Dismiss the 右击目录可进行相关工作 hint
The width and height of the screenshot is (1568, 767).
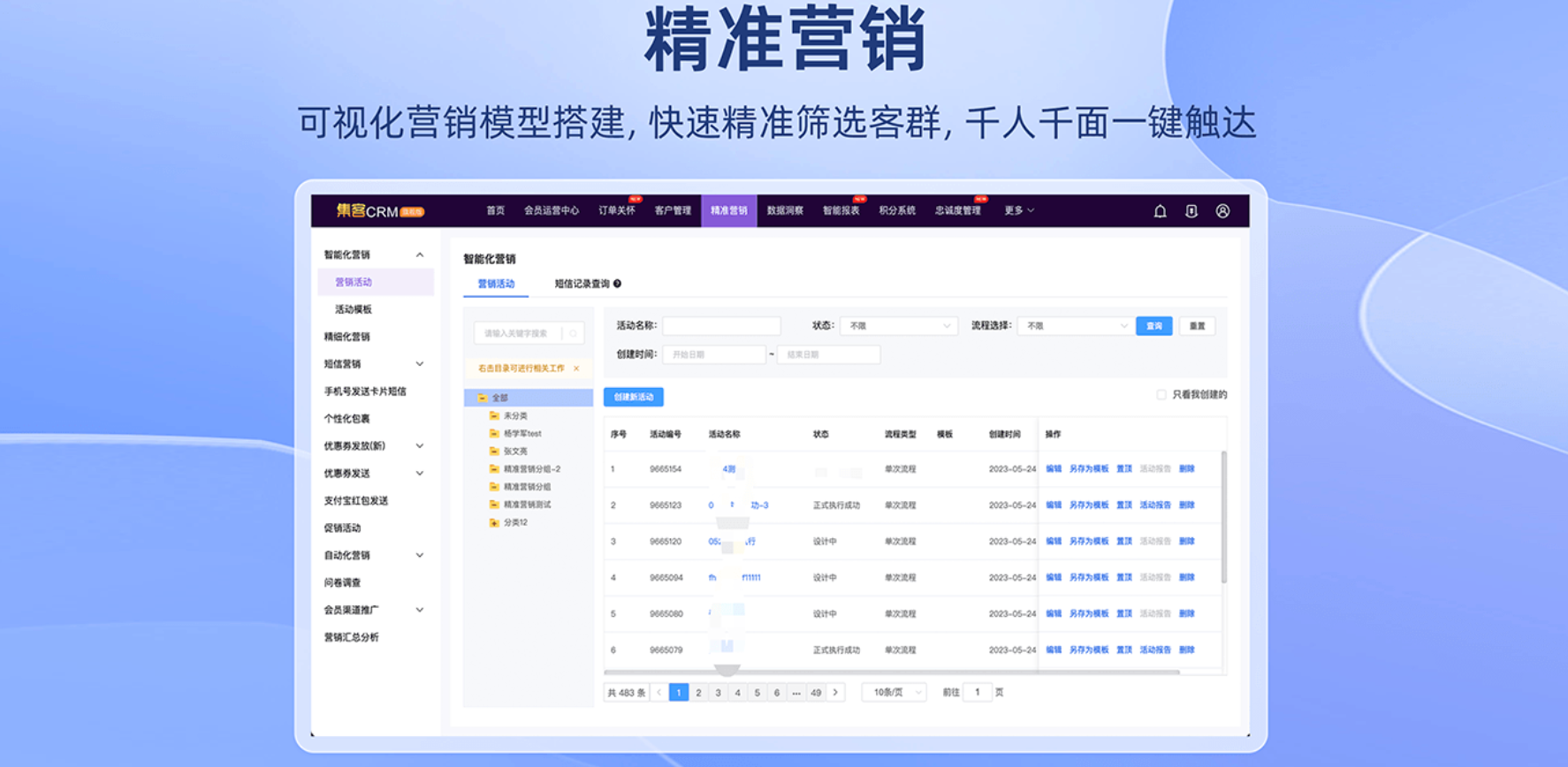pos(576,368)
